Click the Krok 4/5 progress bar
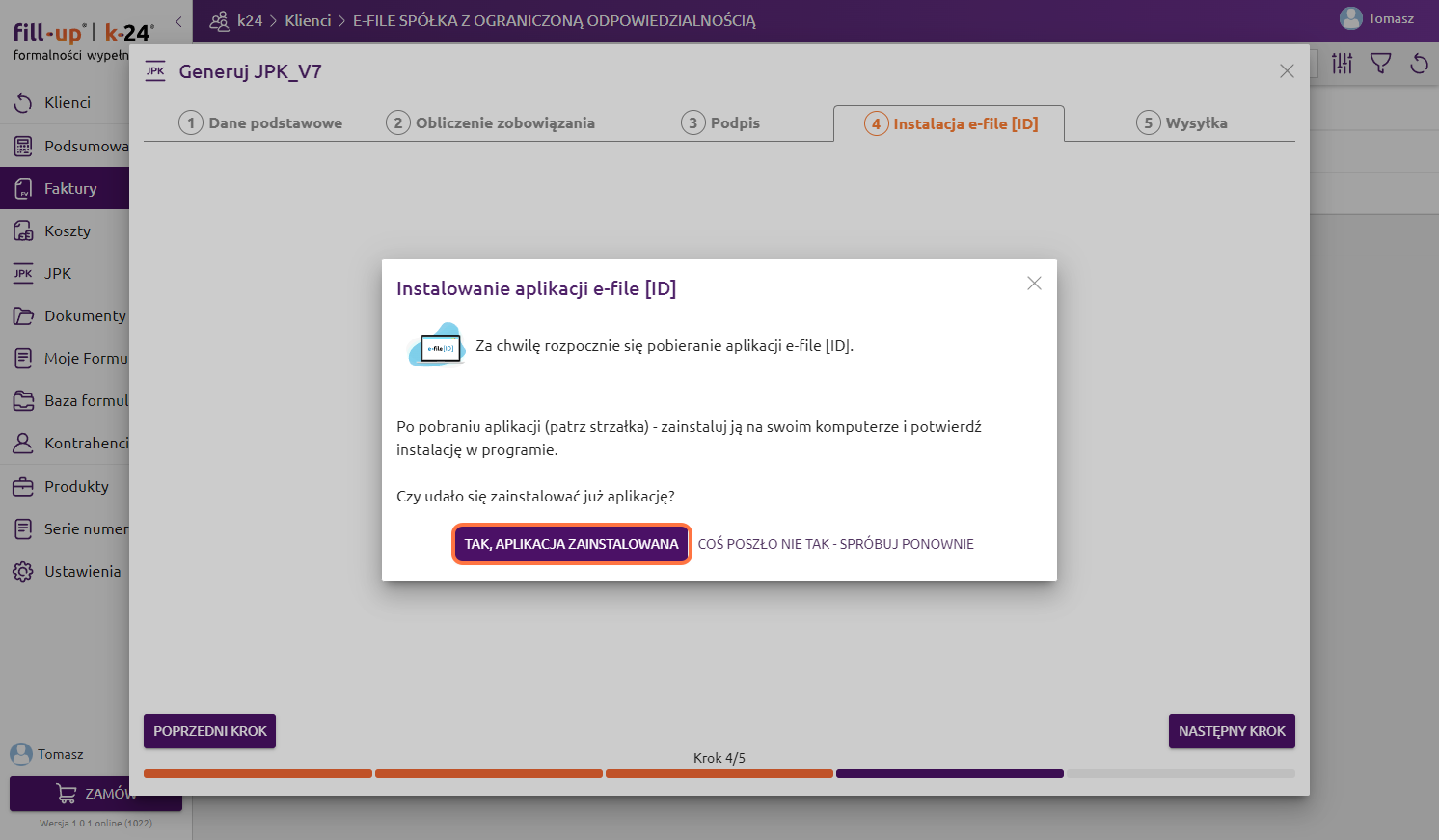This screenshot has height=840, width=1439. point(719,773)
